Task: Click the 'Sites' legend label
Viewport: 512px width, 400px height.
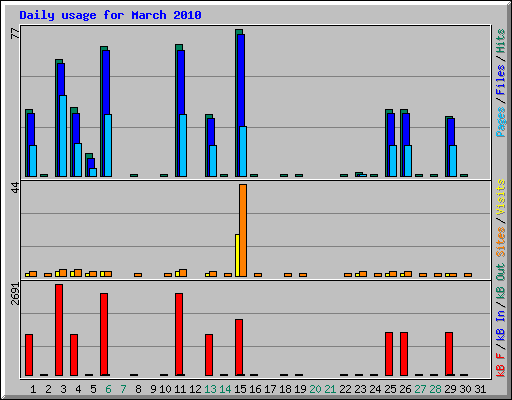Action: point(501,242)
